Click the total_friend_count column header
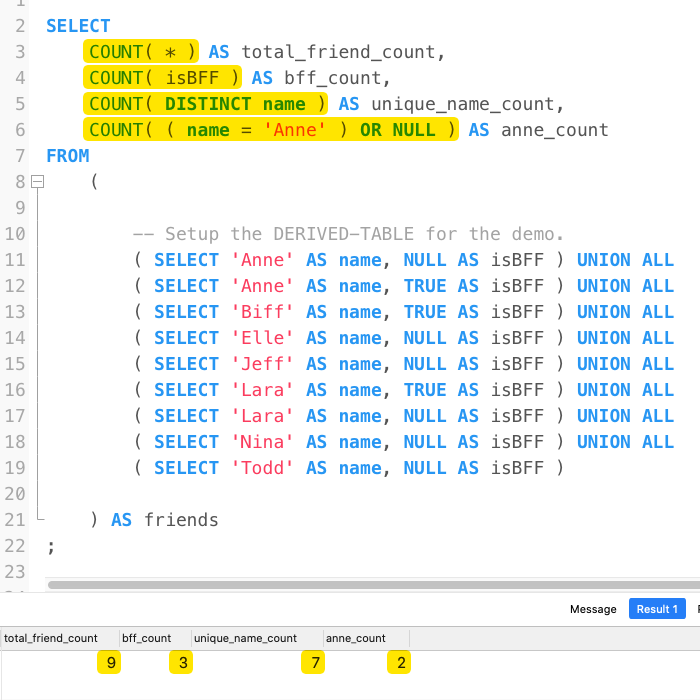 click(51, 638)
